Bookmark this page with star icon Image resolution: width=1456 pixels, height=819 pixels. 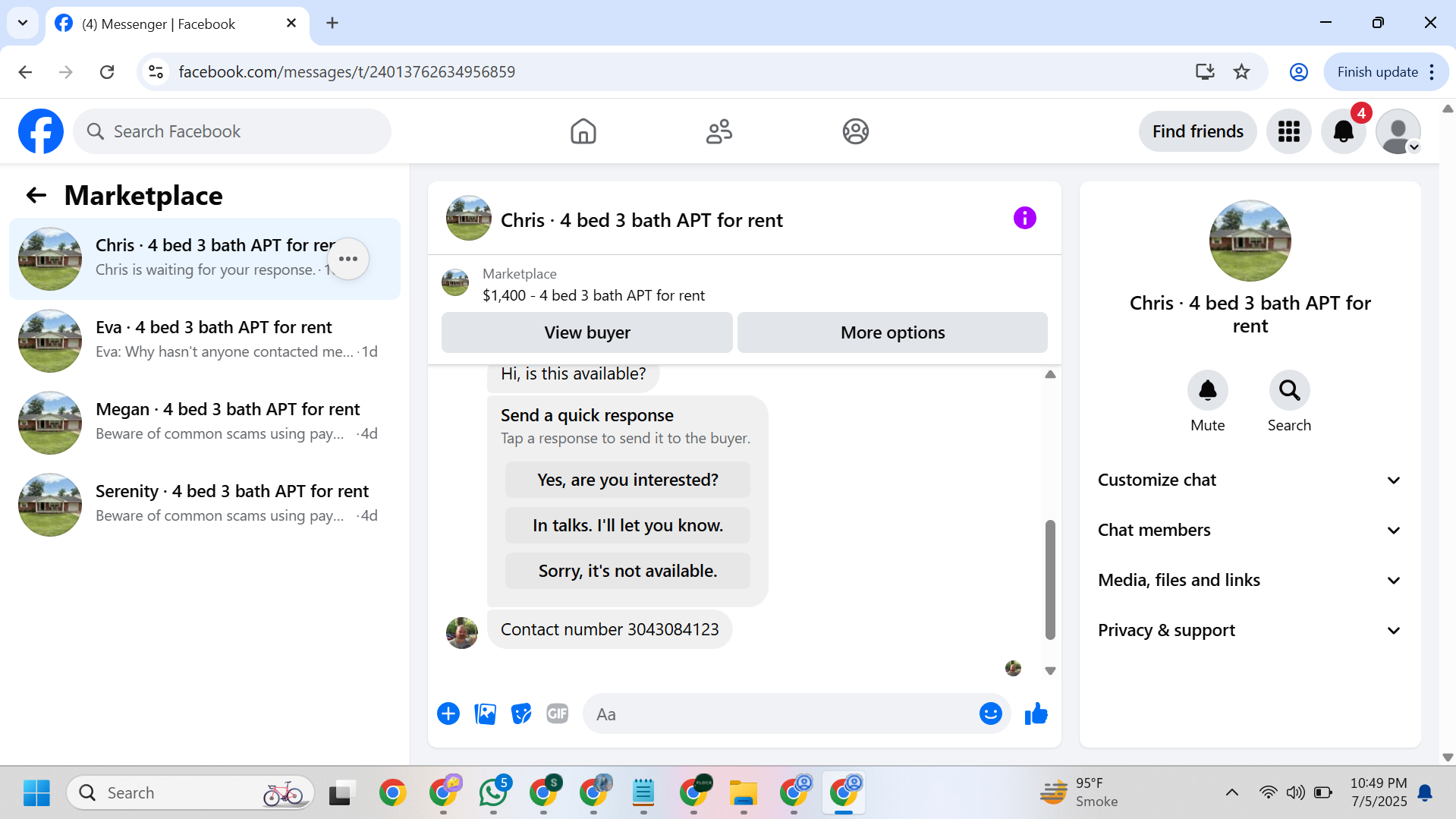[x=1241, y=71]
